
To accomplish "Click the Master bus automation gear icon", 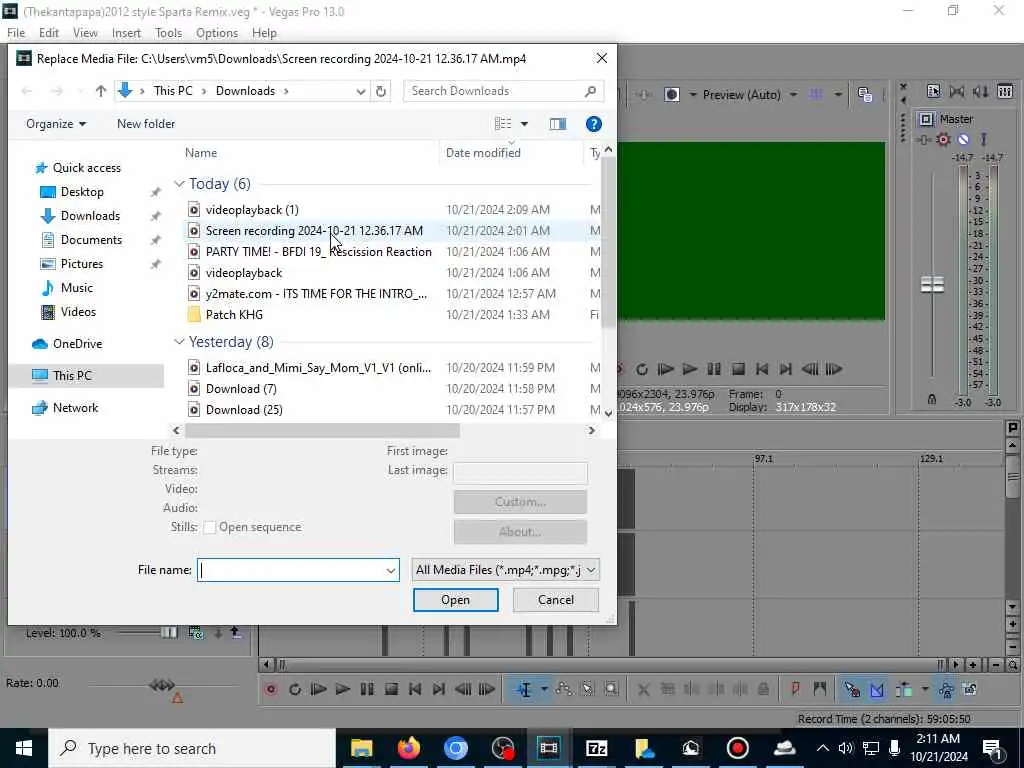I will coord(943,139).
